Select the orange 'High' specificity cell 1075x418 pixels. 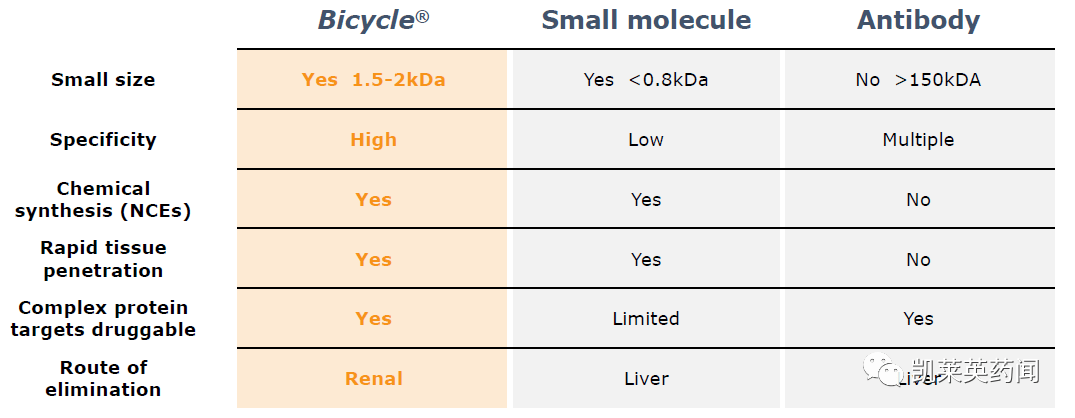pos(373,140)
